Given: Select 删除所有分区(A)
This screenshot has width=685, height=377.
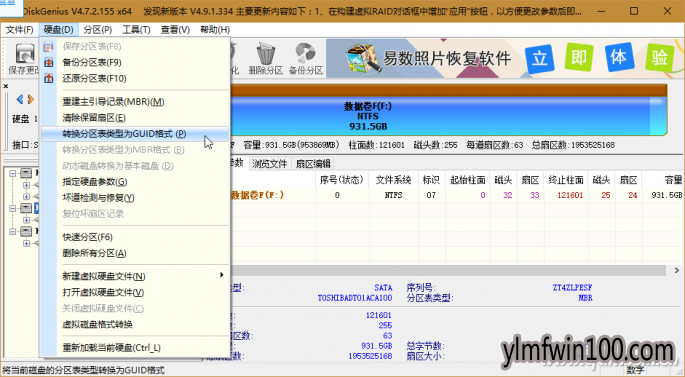Looking at the screenshot, I should point(135,253).
